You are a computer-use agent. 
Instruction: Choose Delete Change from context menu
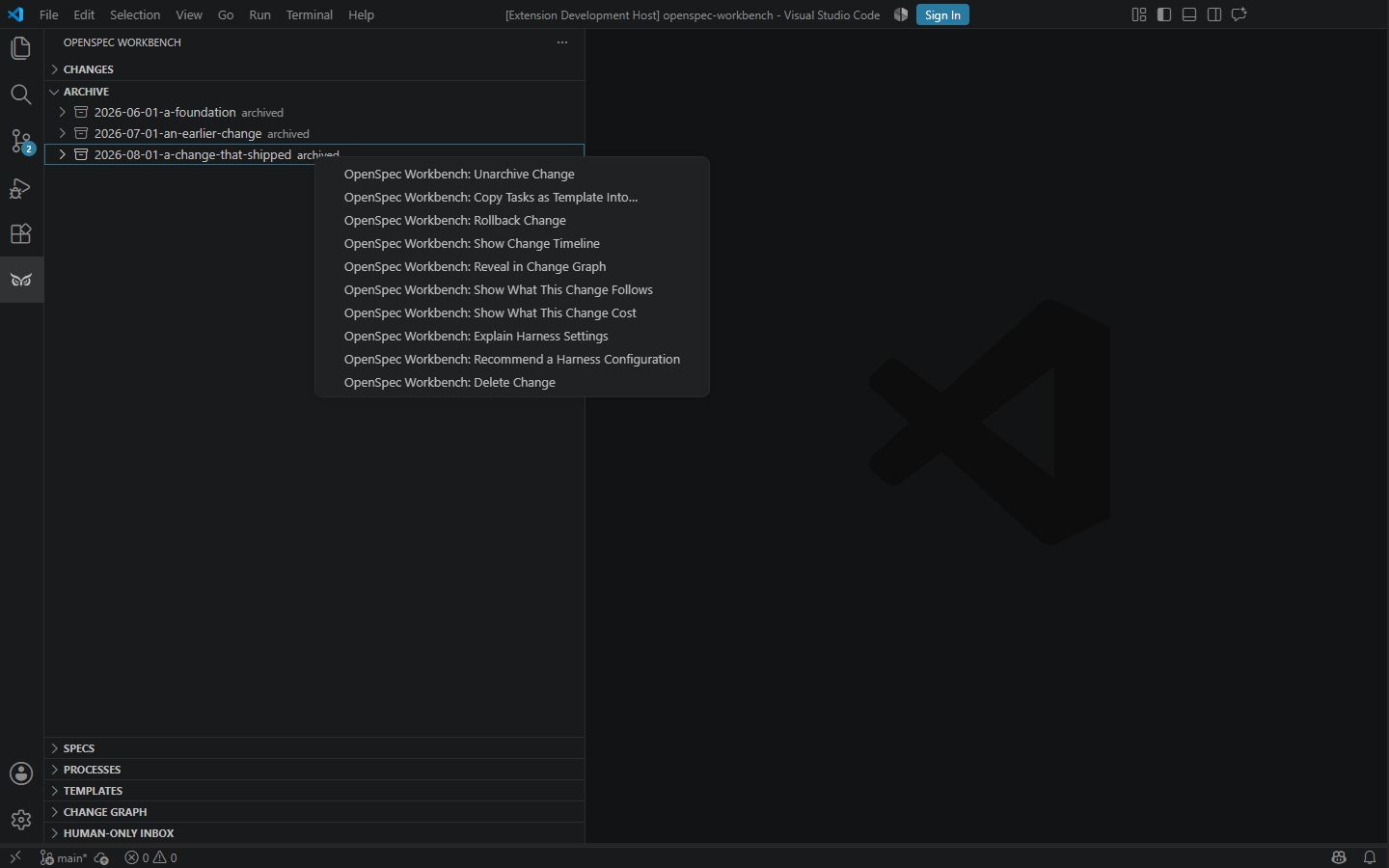(512, 382)
